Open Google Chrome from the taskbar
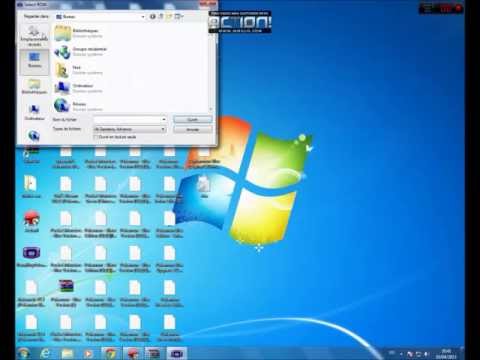 111,353
